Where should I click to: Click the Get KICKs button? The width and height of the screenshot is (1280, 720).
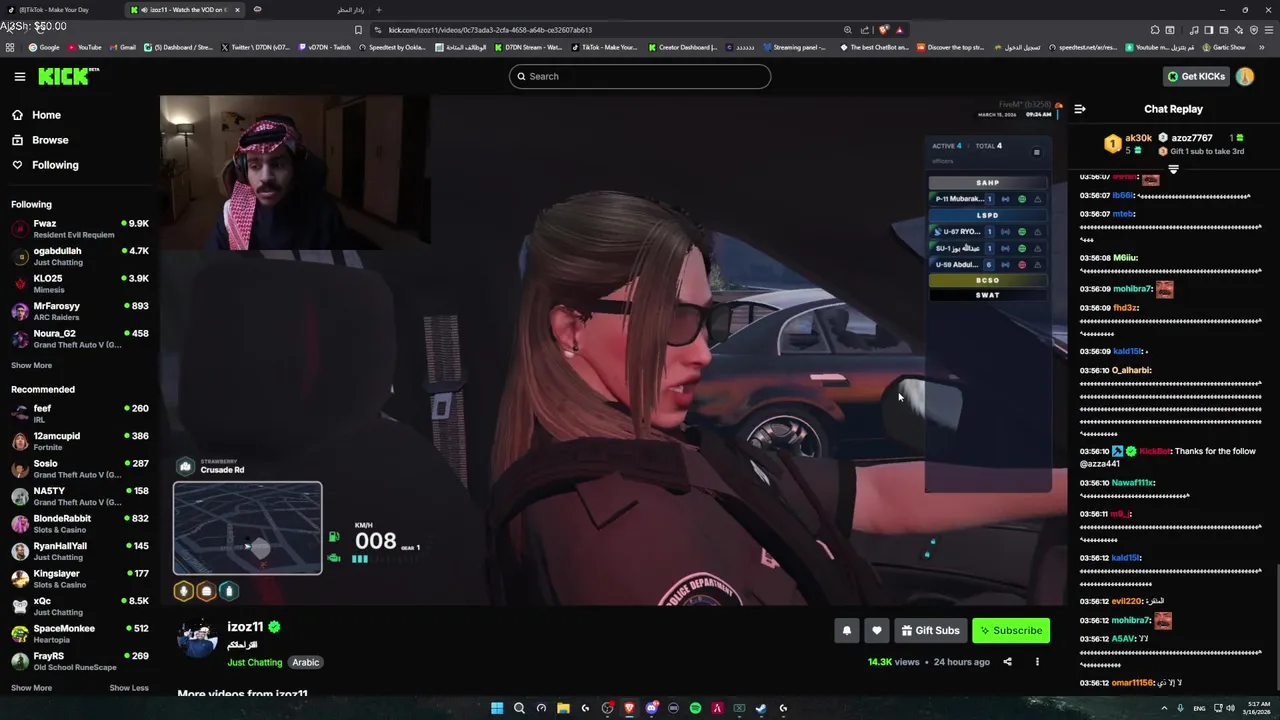click(x=1196, y=76)
